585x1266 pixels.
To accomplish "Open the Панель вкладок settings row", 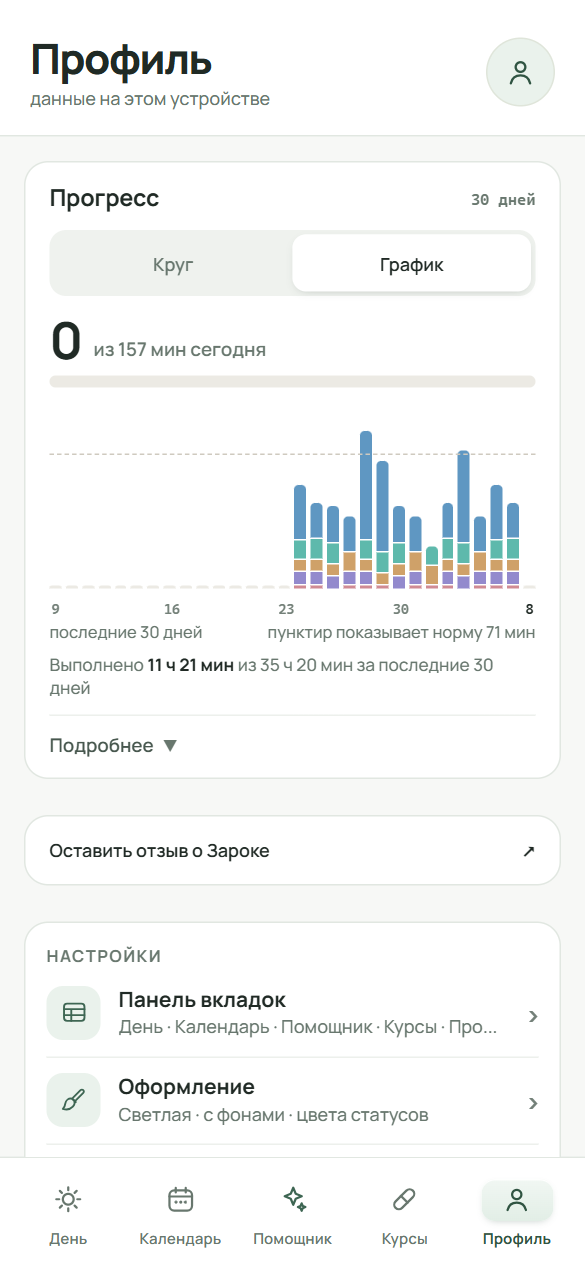I will coord(292,1013).
